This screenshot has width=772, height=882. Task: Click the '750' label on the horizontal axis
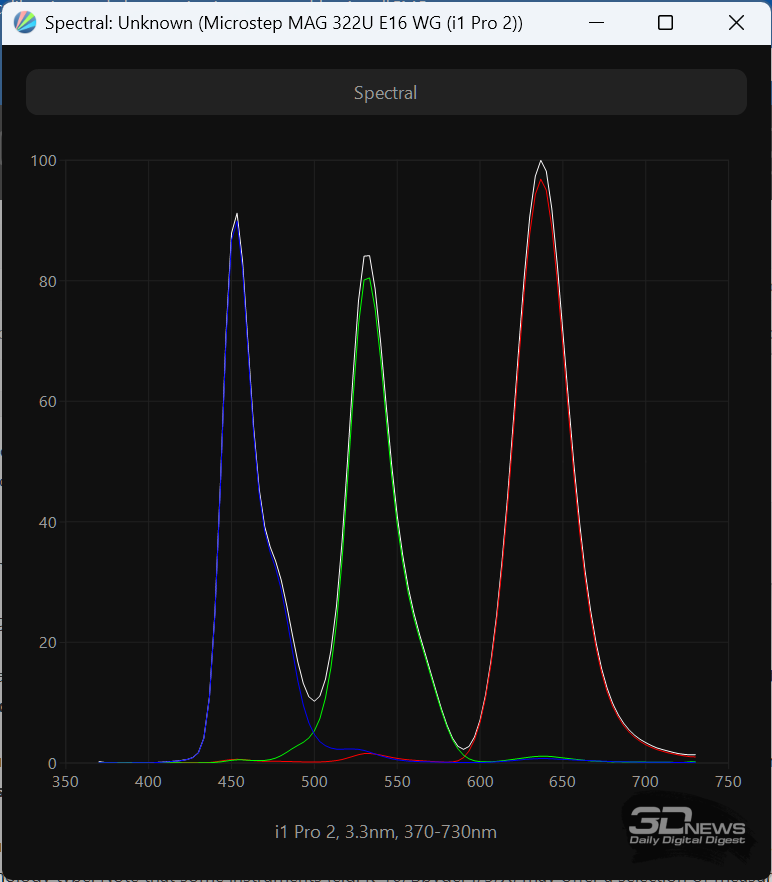click(728, 781)
